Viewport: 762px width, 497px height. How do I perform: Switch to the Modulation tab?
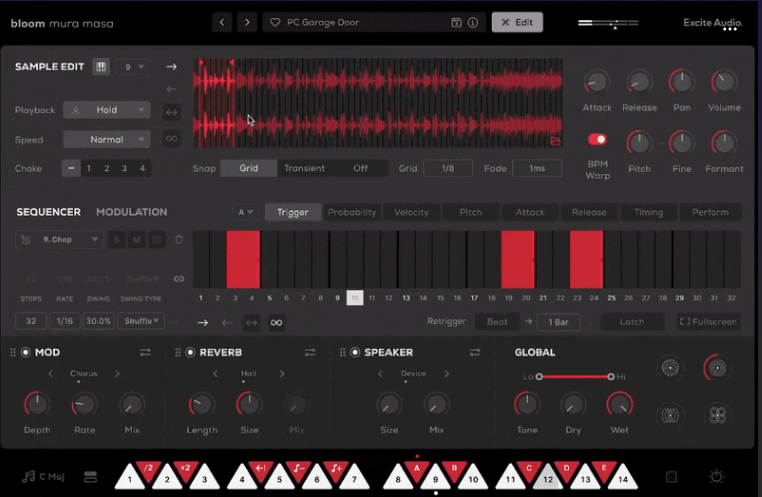(x=131, y=212)
